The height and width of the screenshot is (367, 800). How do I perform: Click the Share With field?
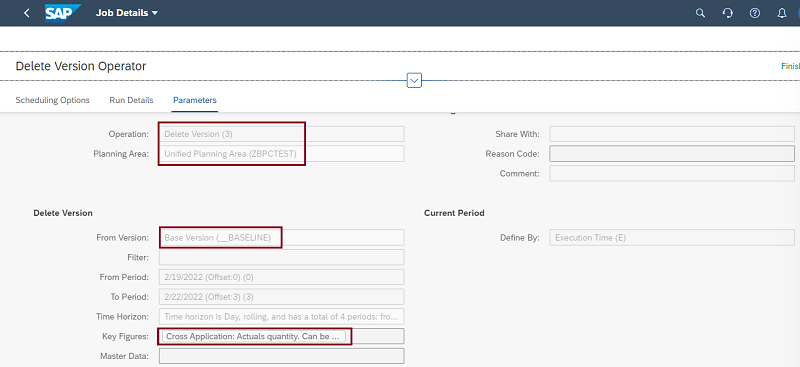coord(672,134)
